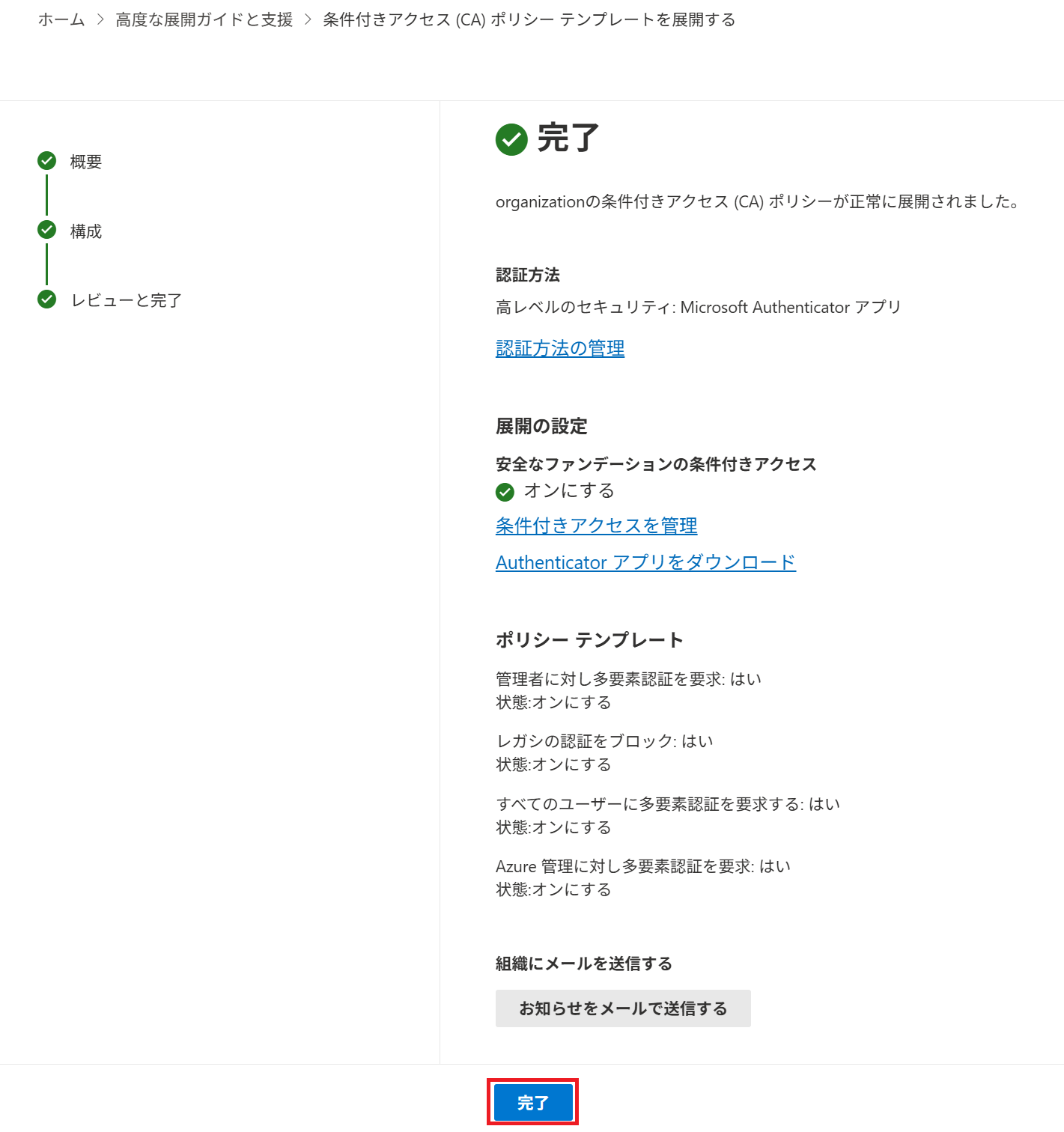This screenshot has height=1132, width=1064.
Task: Click the 完了 page heading text
Action: (568, 139)
